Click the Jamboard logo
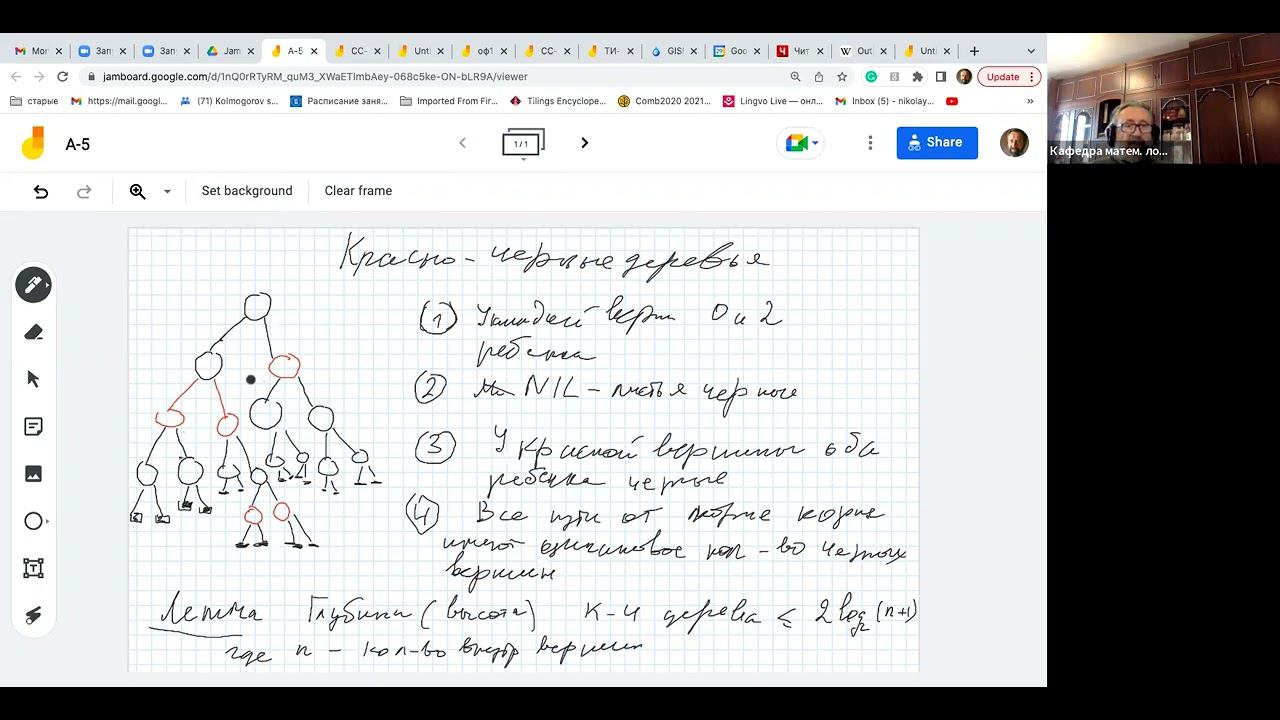1280x720 pixels. pos(33,143)
